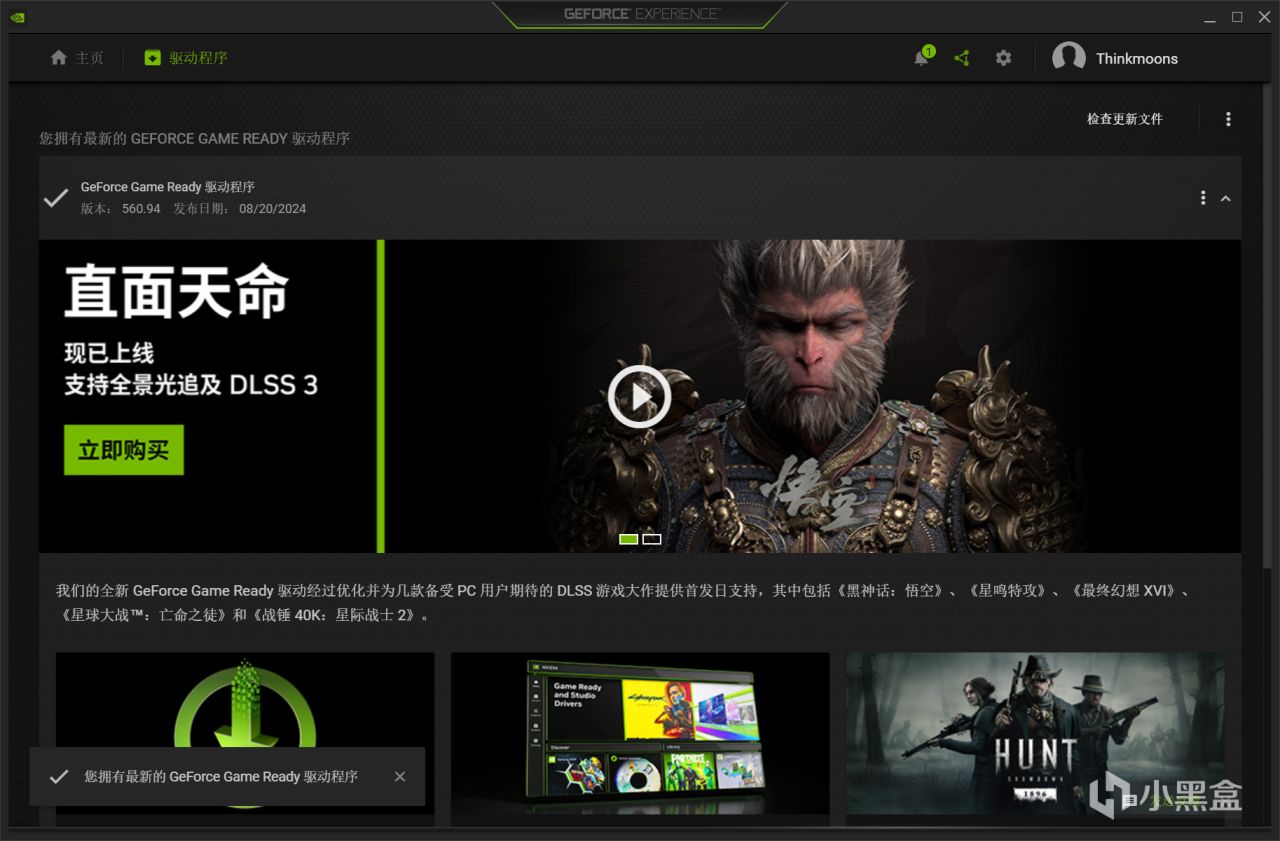Click the driver installed checkmark icon
1280x841 pixels.
56,198
